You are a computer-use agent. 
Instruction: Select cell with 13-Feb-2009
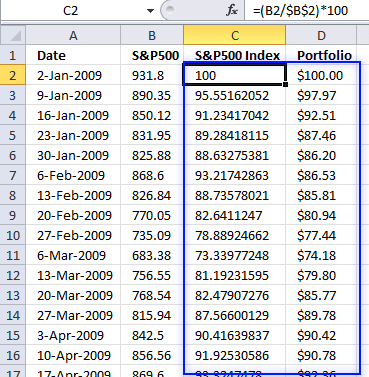click(73, 195)
